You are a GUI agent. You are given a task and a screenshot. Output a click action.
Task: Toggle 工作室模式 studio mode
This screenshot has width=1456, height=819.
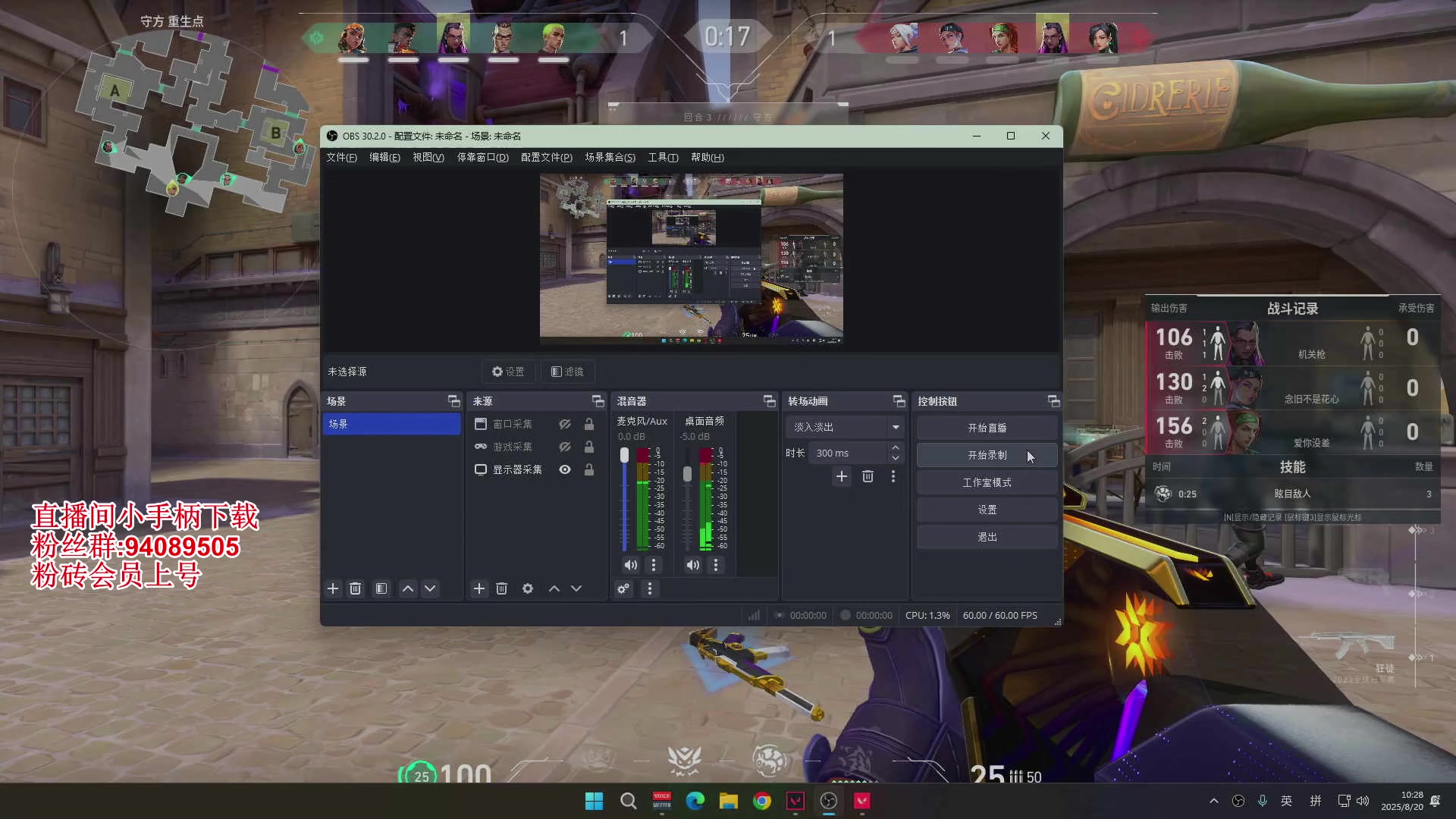pyautogui.click(x=987, y=482)
